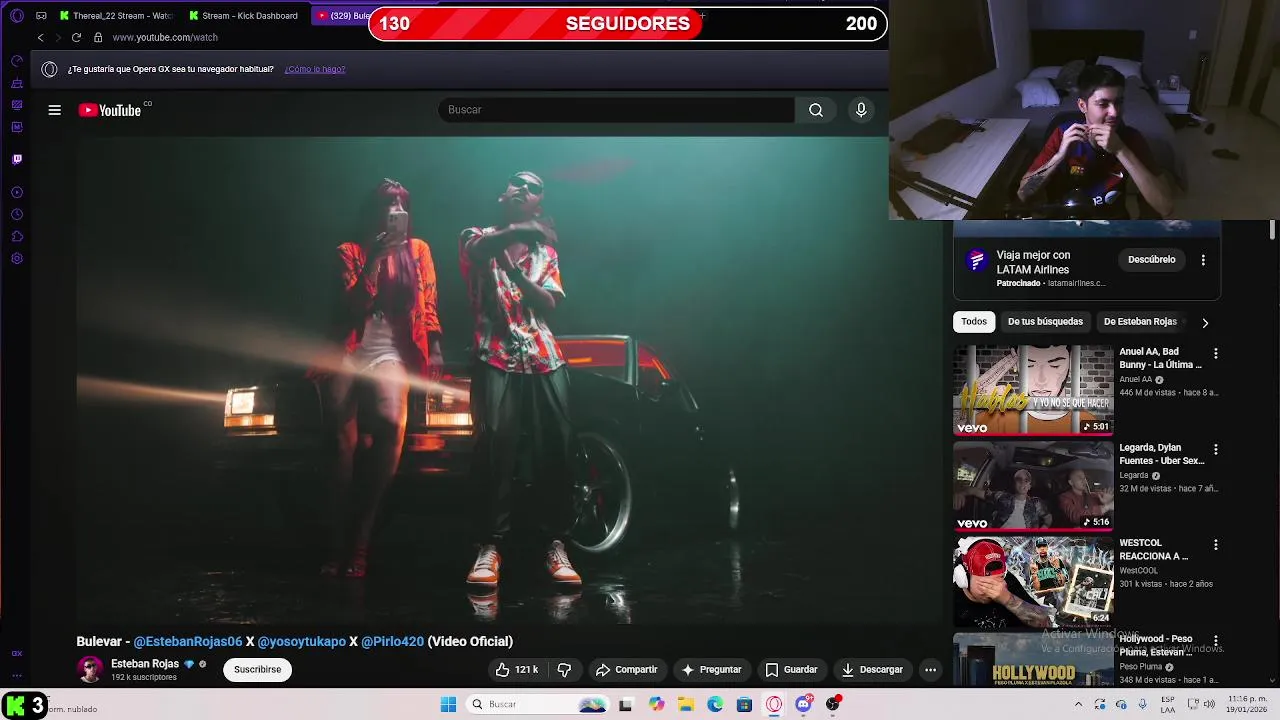Open WESTCOL REACCIONA video thumbnail
This screenshot has width=1280, height=720.
coord(1033,581)
